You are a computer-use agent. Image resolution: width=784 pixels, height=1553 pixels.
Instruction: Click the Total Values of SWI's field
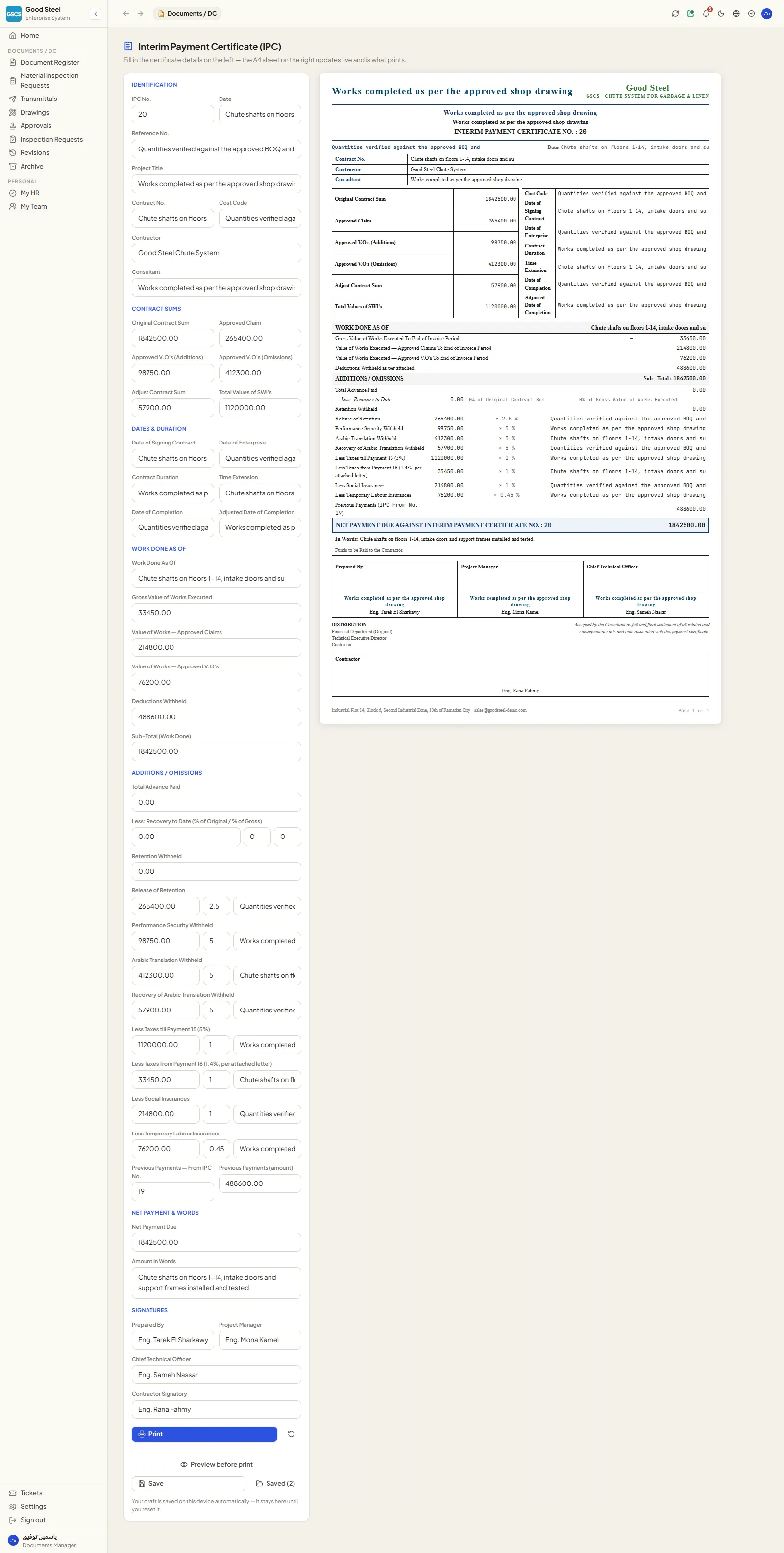pos(260,408)
